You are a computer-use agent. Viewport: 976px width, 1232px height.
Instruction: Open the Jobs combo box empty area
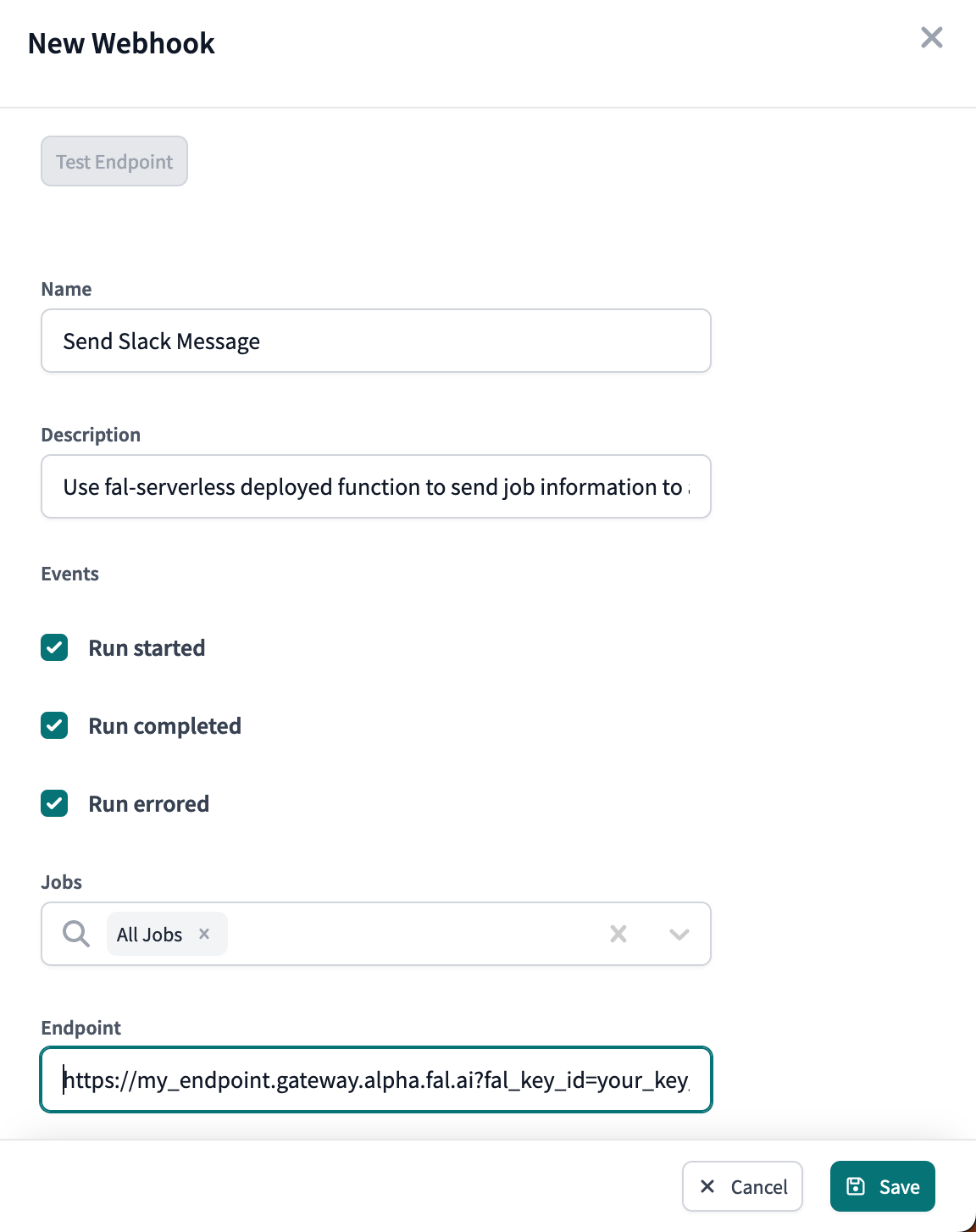[x=415, y=934]
